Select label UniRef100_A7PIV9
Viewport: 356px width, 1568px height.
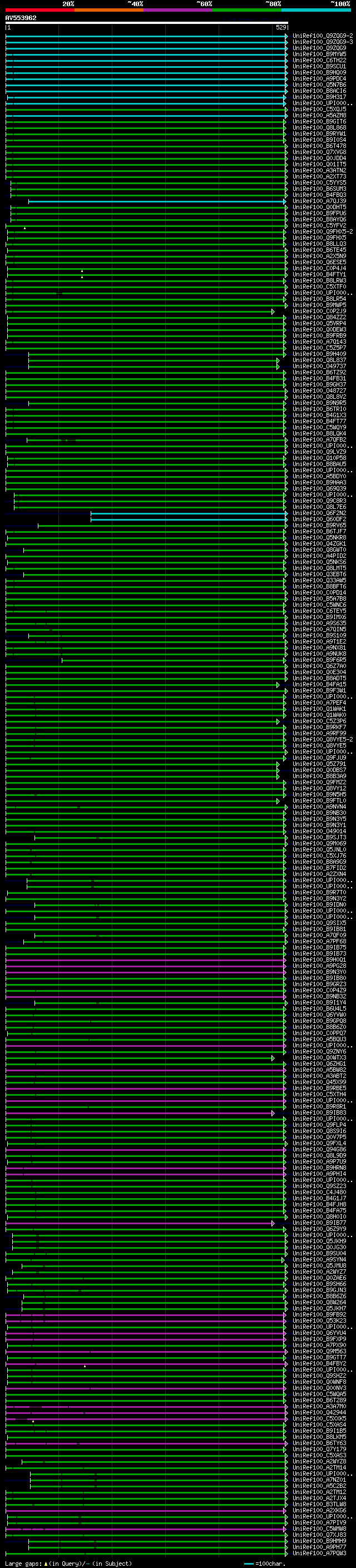(319, 1523)
